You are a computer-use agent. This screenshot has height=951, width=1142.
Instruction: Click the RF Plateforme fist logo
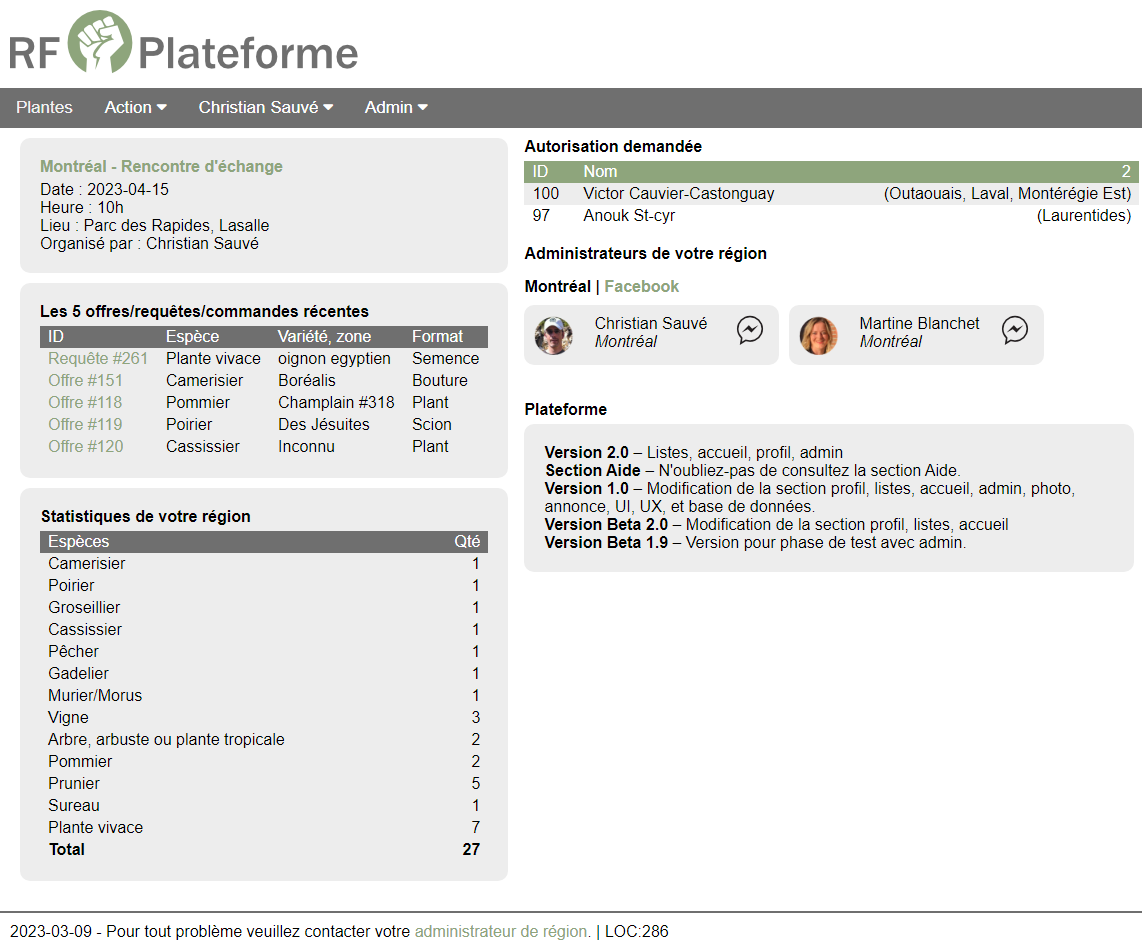coord(99,42)
